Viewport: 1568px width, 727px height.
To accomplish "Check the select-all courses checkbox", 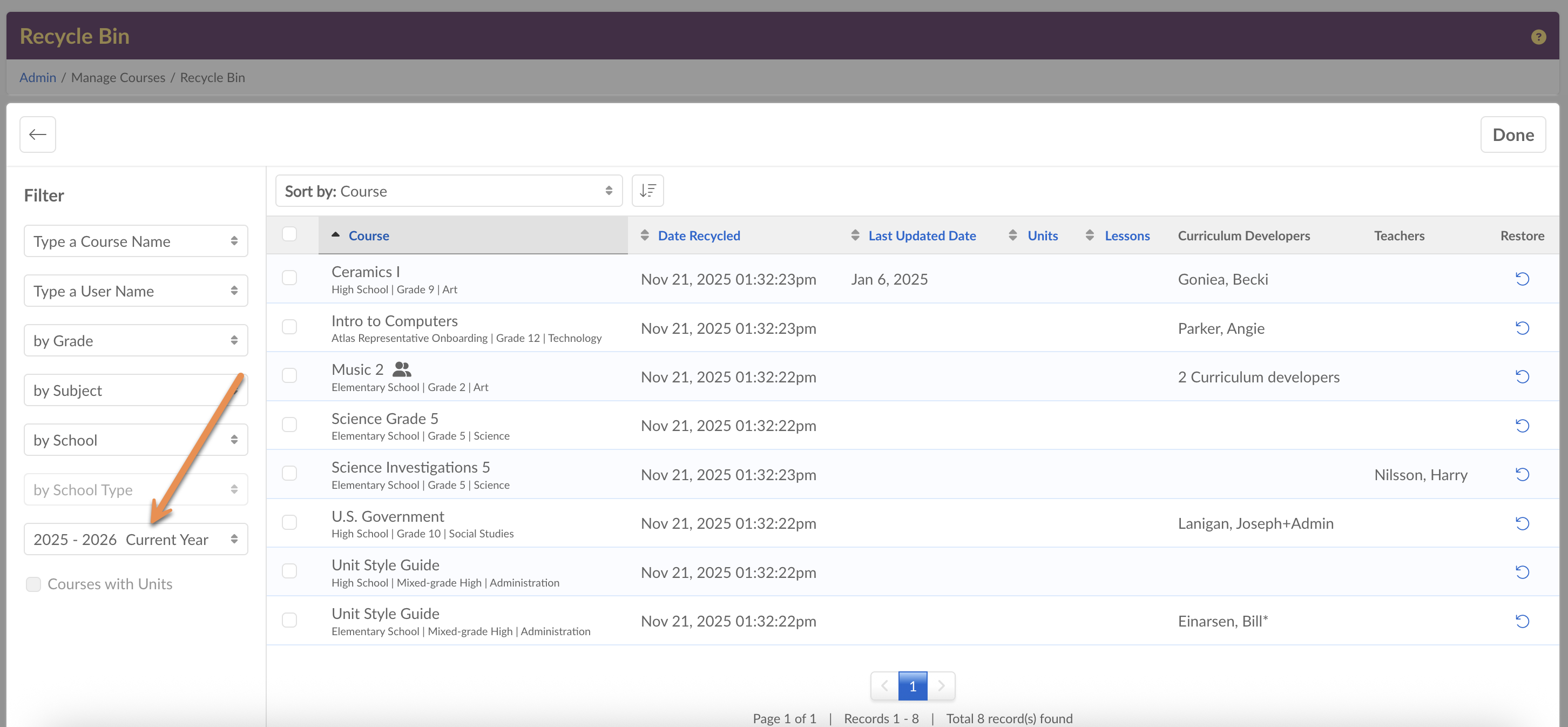I will pos(289,234).
